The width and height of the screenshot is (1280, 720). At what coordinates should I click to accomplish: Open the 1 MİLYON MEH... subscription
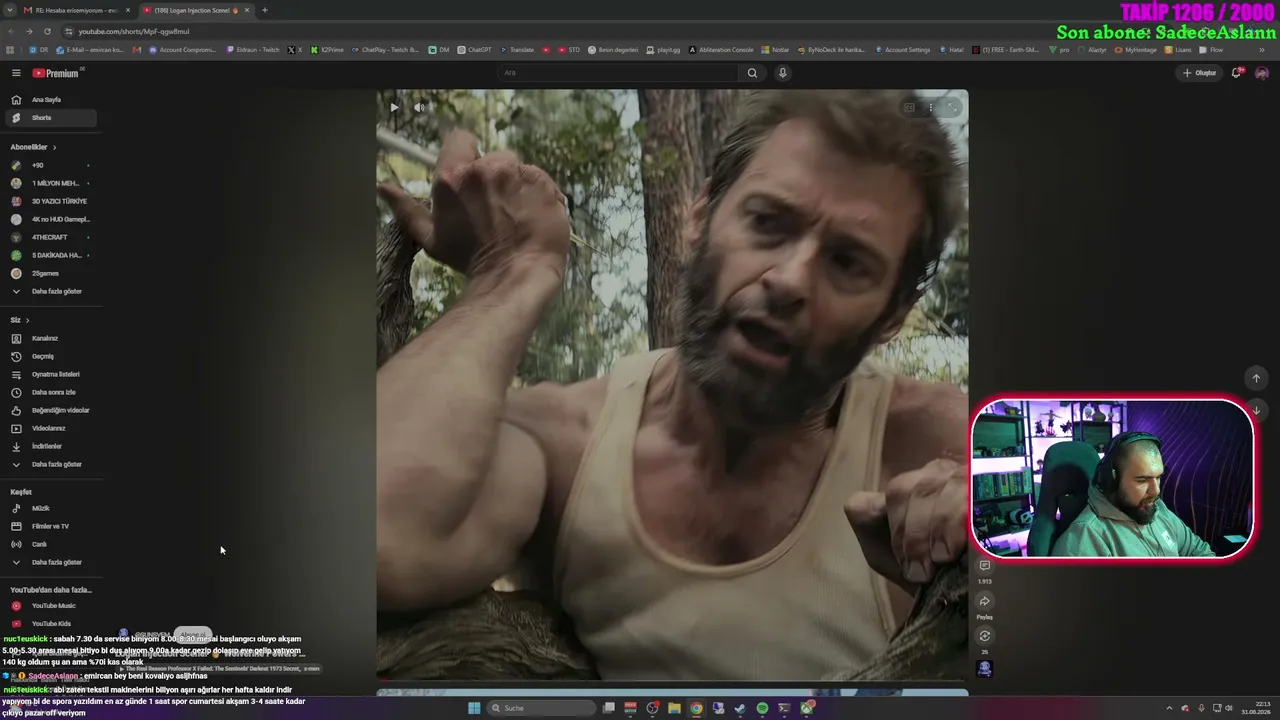(x=50, y=183)
